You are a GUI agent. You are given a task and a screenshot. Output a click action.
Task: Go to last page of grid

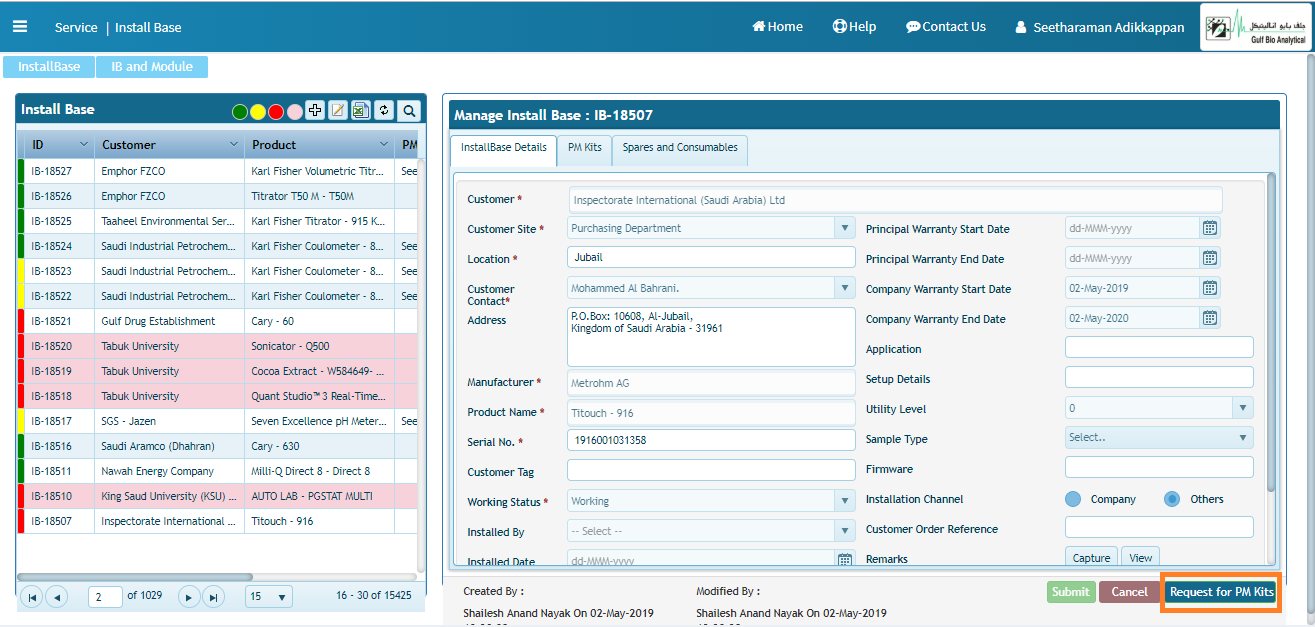pos(213,597)
